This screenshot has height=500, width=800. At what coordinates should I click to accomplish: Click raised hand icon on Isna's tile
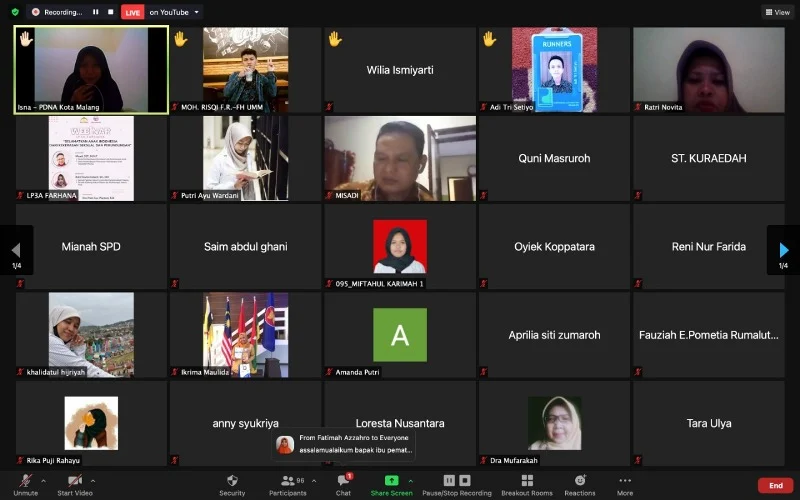tap(26, 39)
